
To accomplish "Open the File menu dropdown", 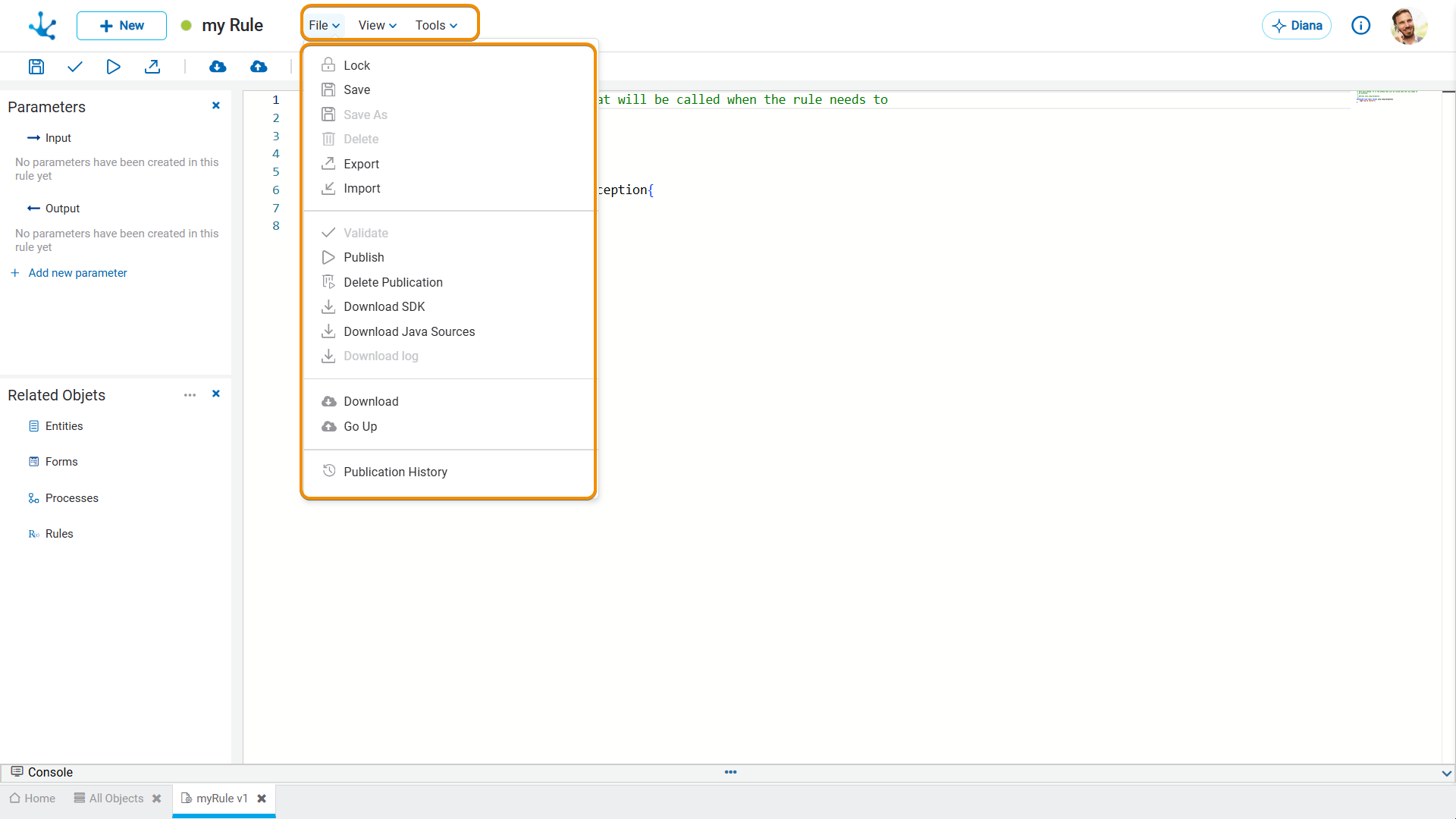I will click(325, 26).
